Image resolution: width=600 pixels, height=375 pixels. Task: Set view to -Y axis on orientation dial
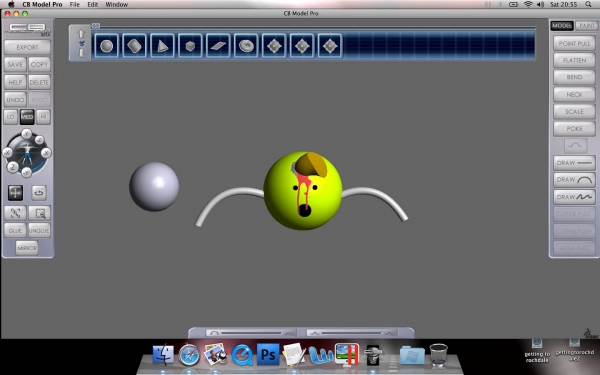[26, 173]
